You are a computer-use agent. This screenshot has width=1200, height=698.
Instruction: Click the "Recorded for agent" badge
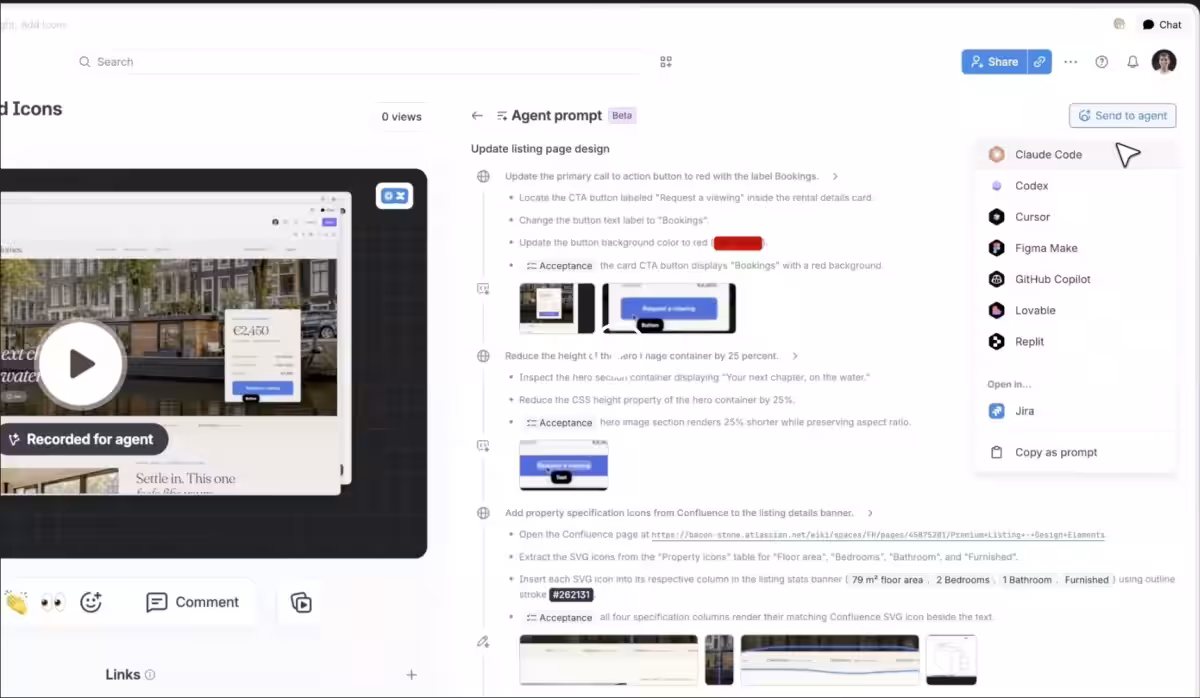83,439
